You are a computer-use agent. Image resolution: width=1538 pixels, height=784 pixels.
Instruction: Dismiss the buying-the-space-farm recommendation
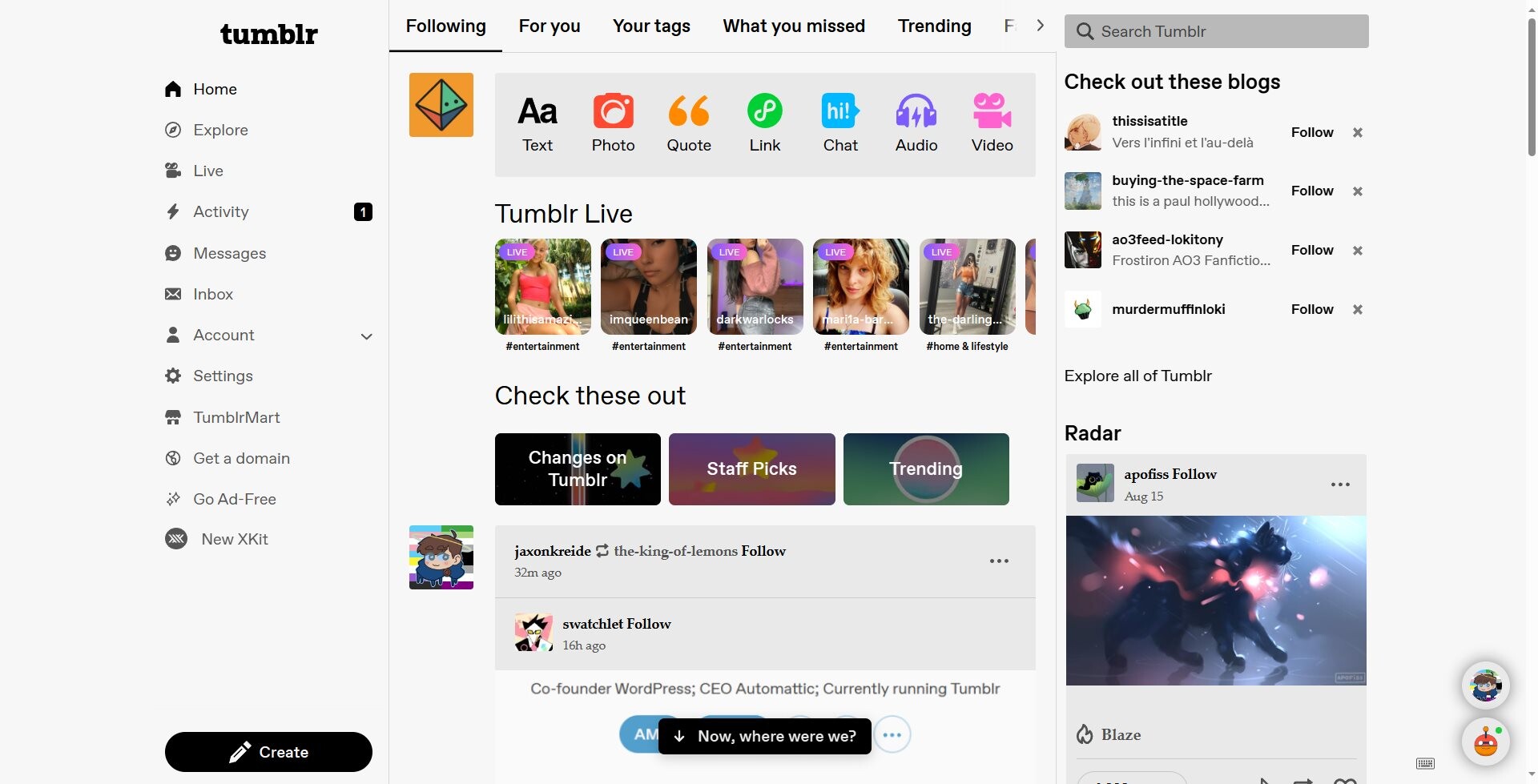coord(1358,191)
